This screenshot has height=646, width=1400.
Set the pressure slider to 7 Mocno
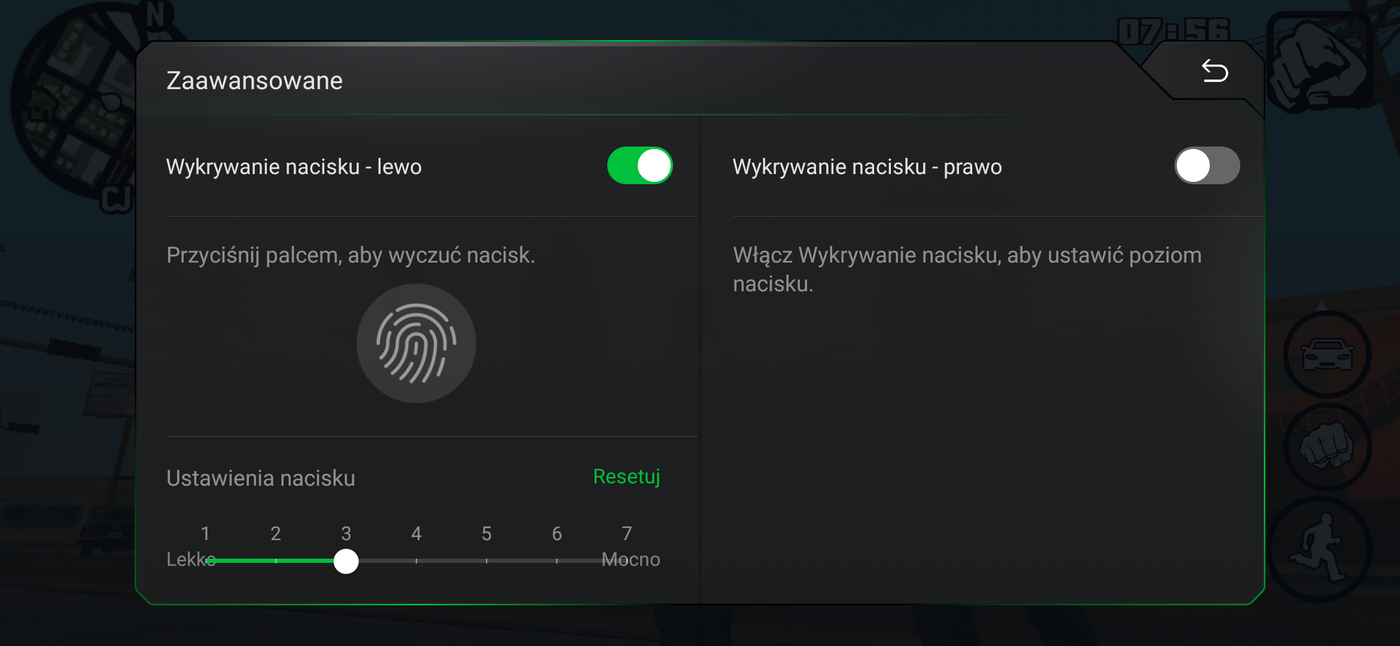click(x=627, y=562)
